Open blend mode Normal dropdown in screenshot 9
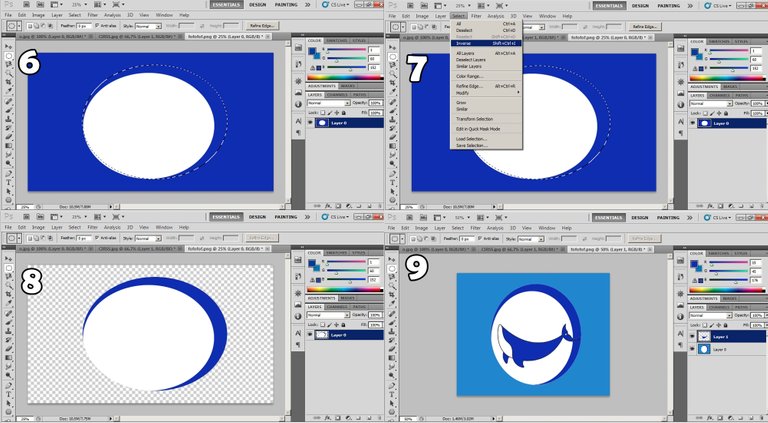The height and width of the screenshot is (423, 768). [711, 315]
